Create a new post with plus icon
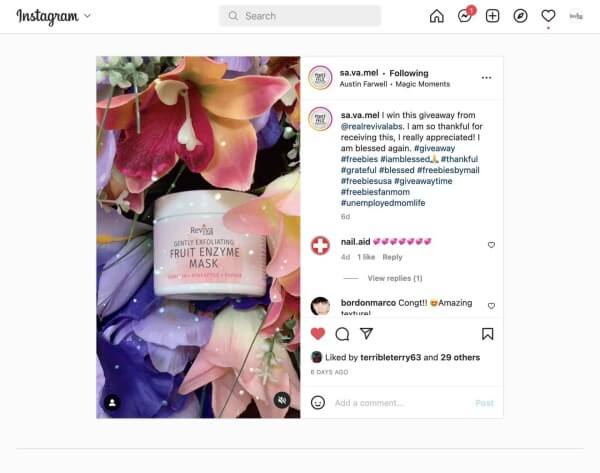Image resolution: width=600 pixels, height=473 pixels. 492,16
